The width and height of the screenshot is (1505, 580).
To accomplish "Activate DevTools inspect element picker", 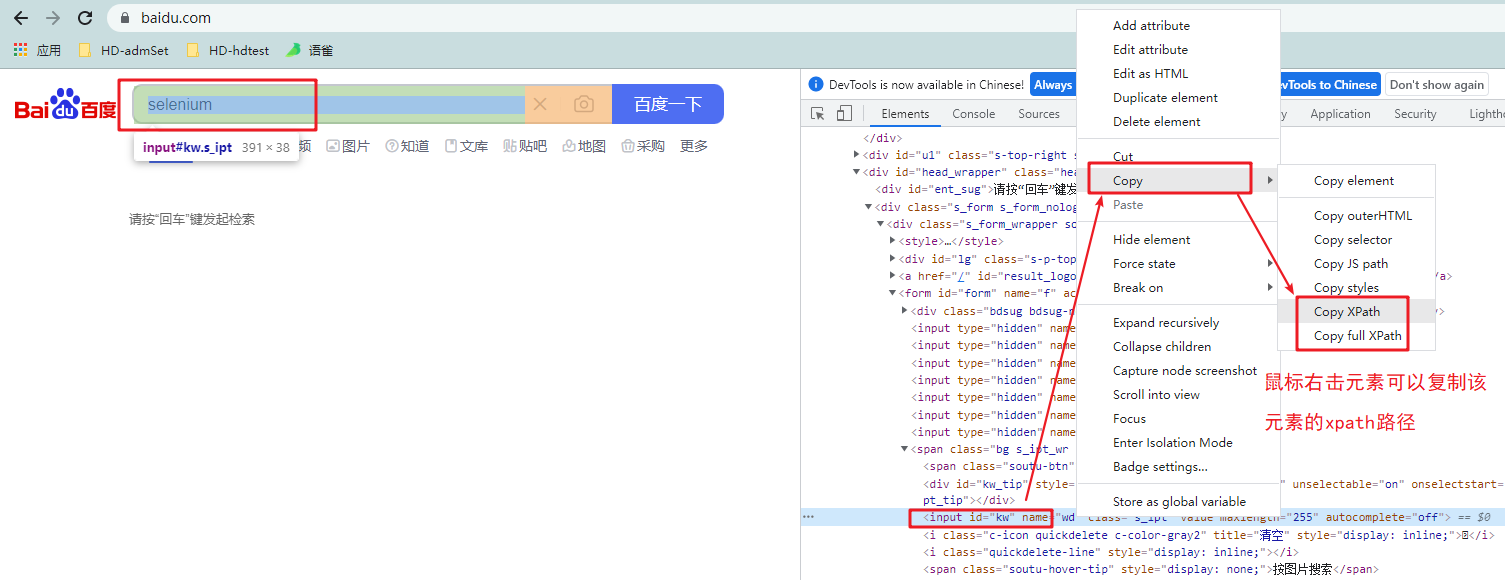I will tap(818, 114).
